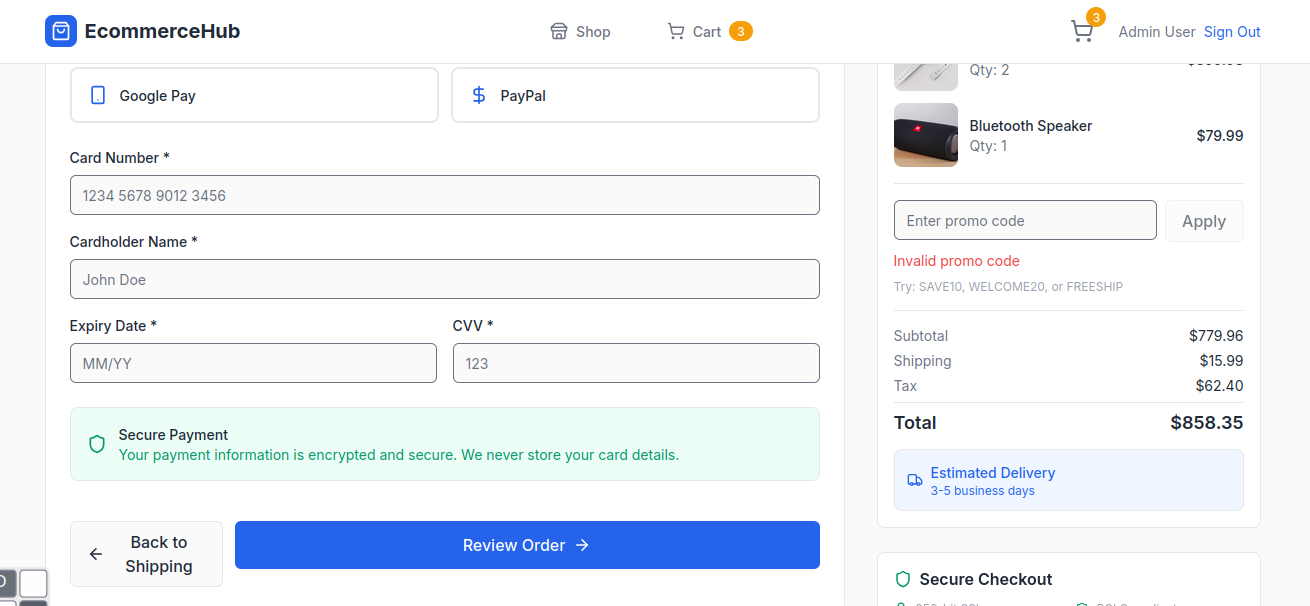Choose PayPal as payment method

tap(635, 96)
